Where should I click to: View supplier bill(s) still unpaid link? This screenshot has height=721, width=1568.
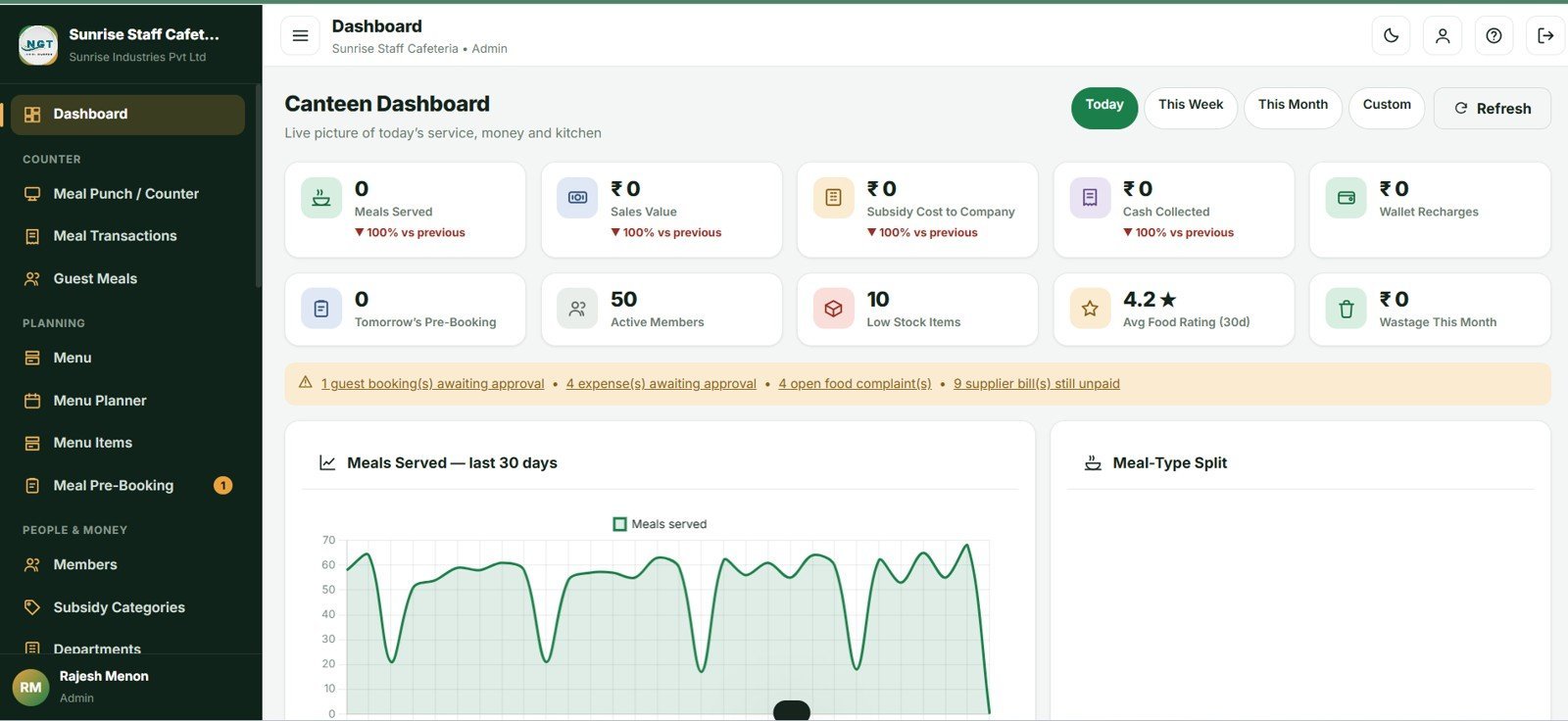point(1036,384)
